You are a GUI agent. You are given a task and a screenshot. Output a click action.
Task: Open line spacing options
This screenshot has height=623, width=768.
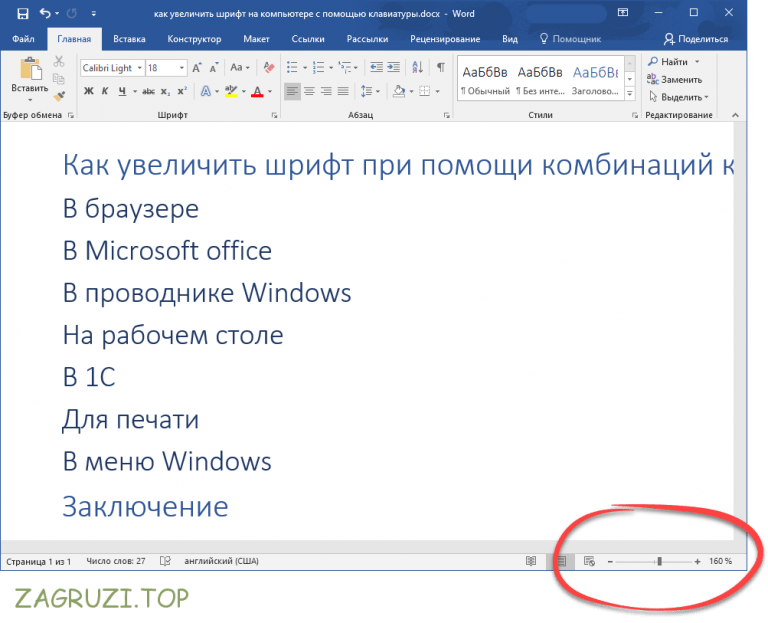[x=370, y=91]
